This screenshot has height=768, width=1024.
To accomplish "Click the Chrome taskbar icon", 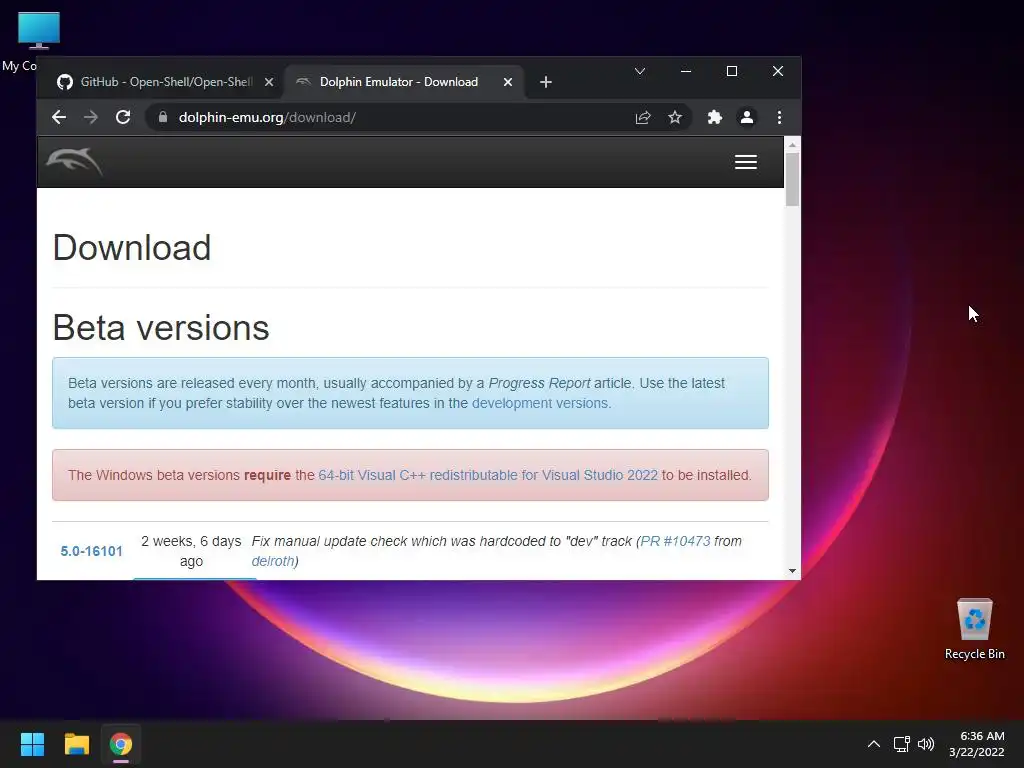I will click(x=121, y=744).
